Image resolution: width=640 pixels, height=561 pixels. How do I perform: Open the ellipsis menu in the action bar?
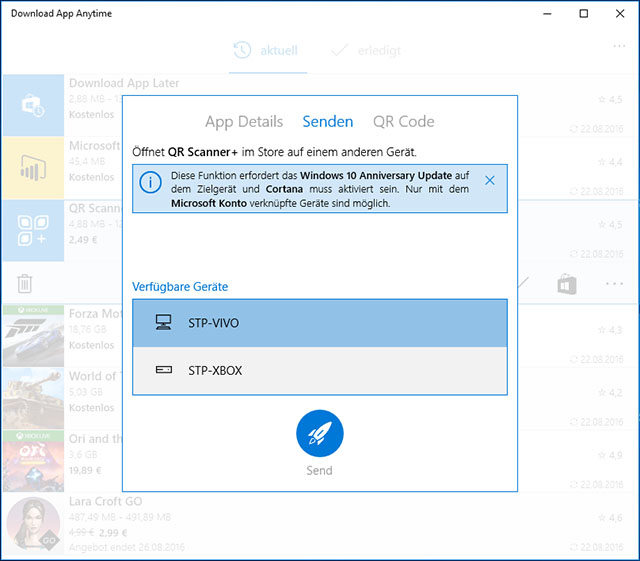tap(614, 283)
